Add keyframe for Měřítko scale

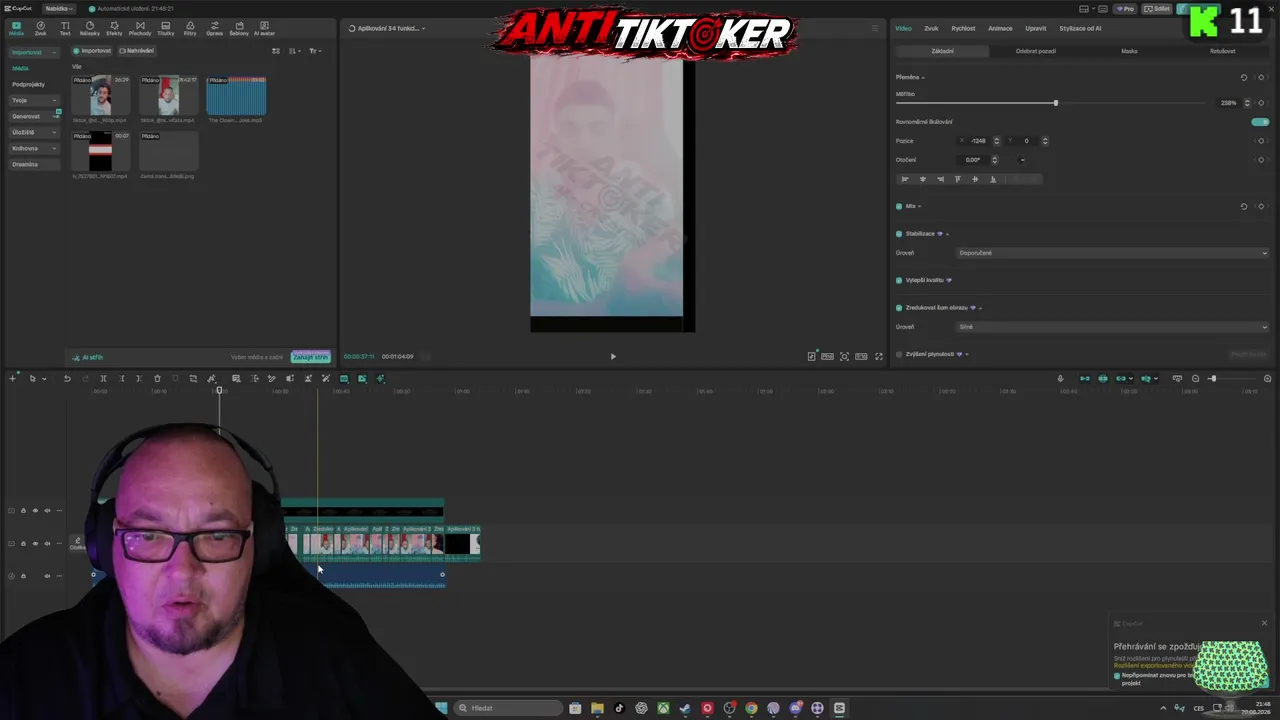[x=1261, y=103]
